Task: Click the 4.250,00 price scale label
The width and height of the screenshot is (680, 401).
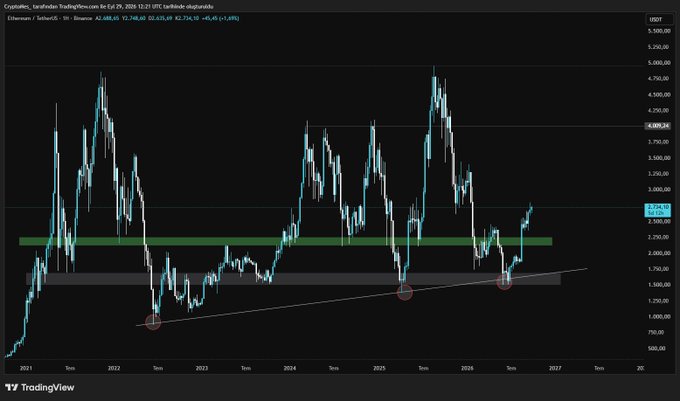Action: 658,110
